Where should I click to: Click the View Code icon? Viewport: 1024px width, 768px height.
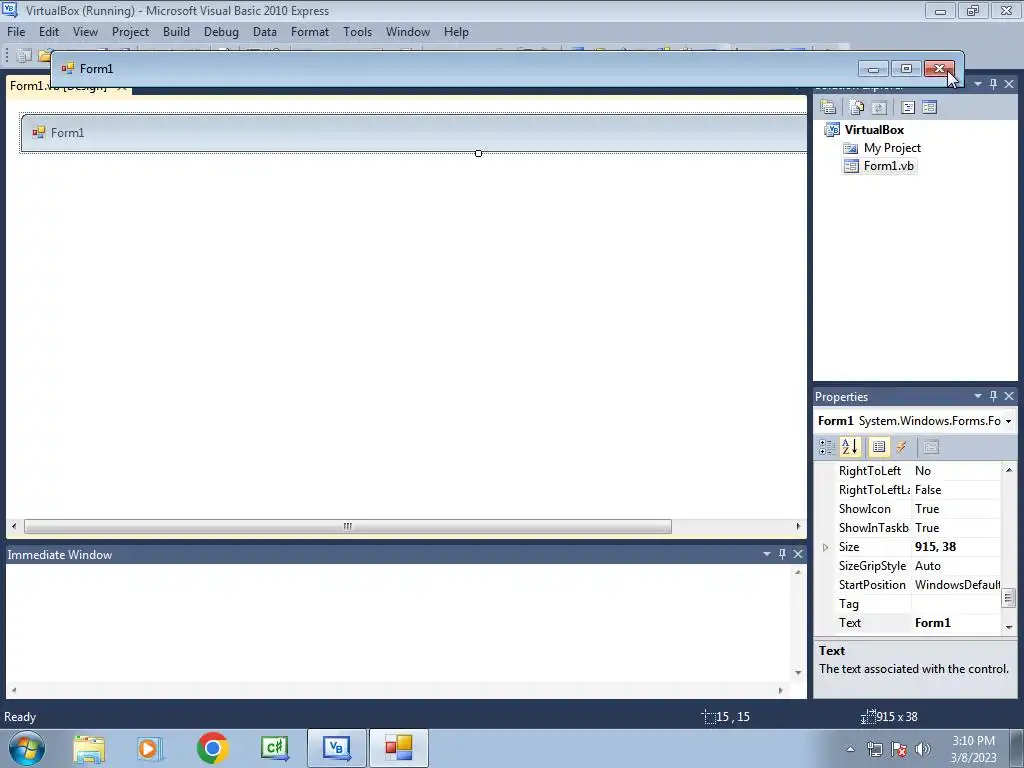click(908, 107)
